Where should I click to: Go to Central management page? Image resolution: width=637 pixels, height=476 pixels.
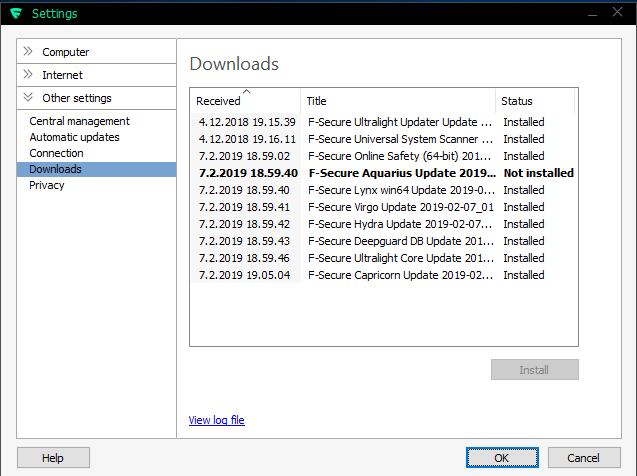(79, 121)
